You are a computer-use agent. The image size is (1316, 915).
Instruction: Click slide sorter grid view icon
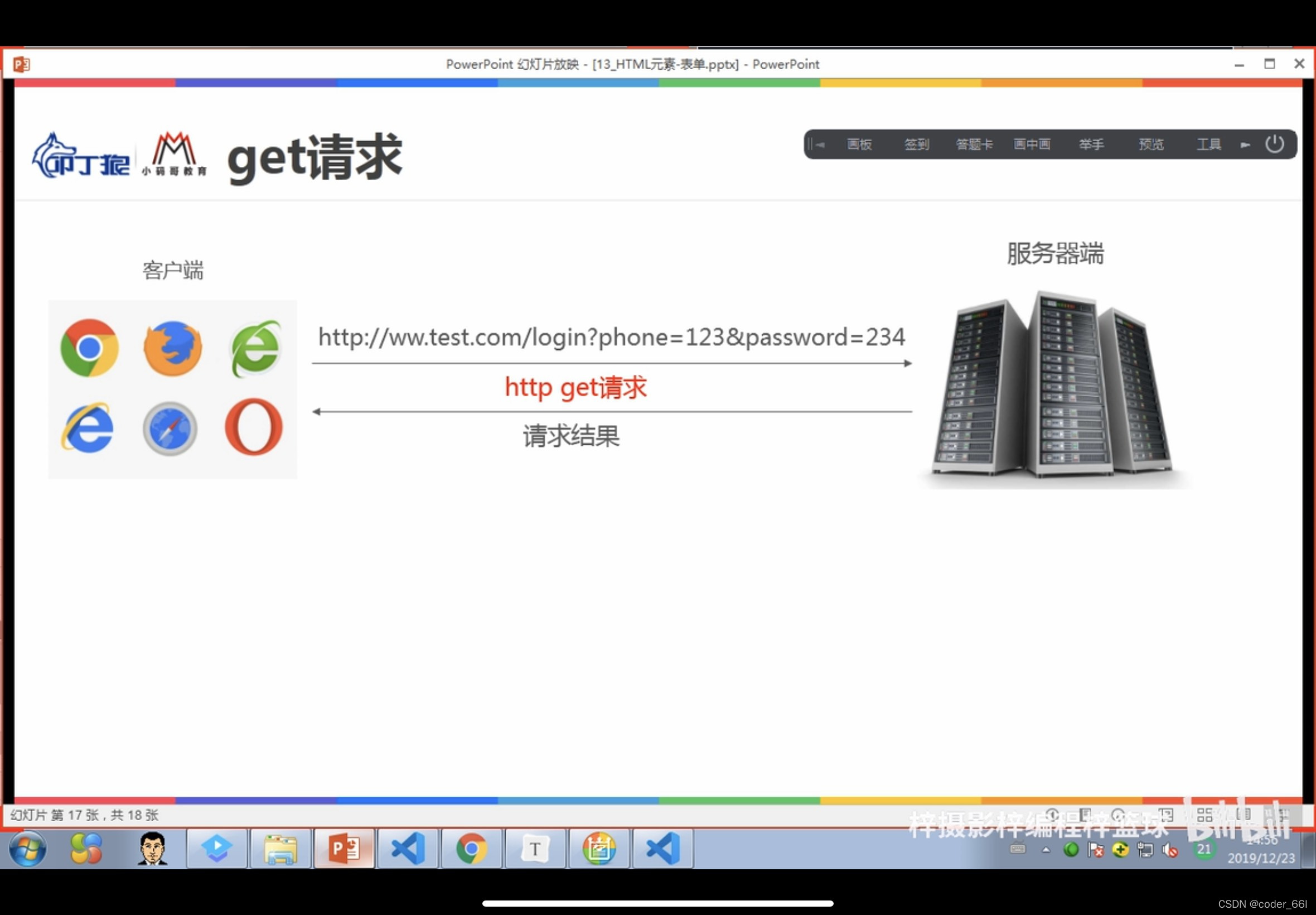pos(1204,815)
